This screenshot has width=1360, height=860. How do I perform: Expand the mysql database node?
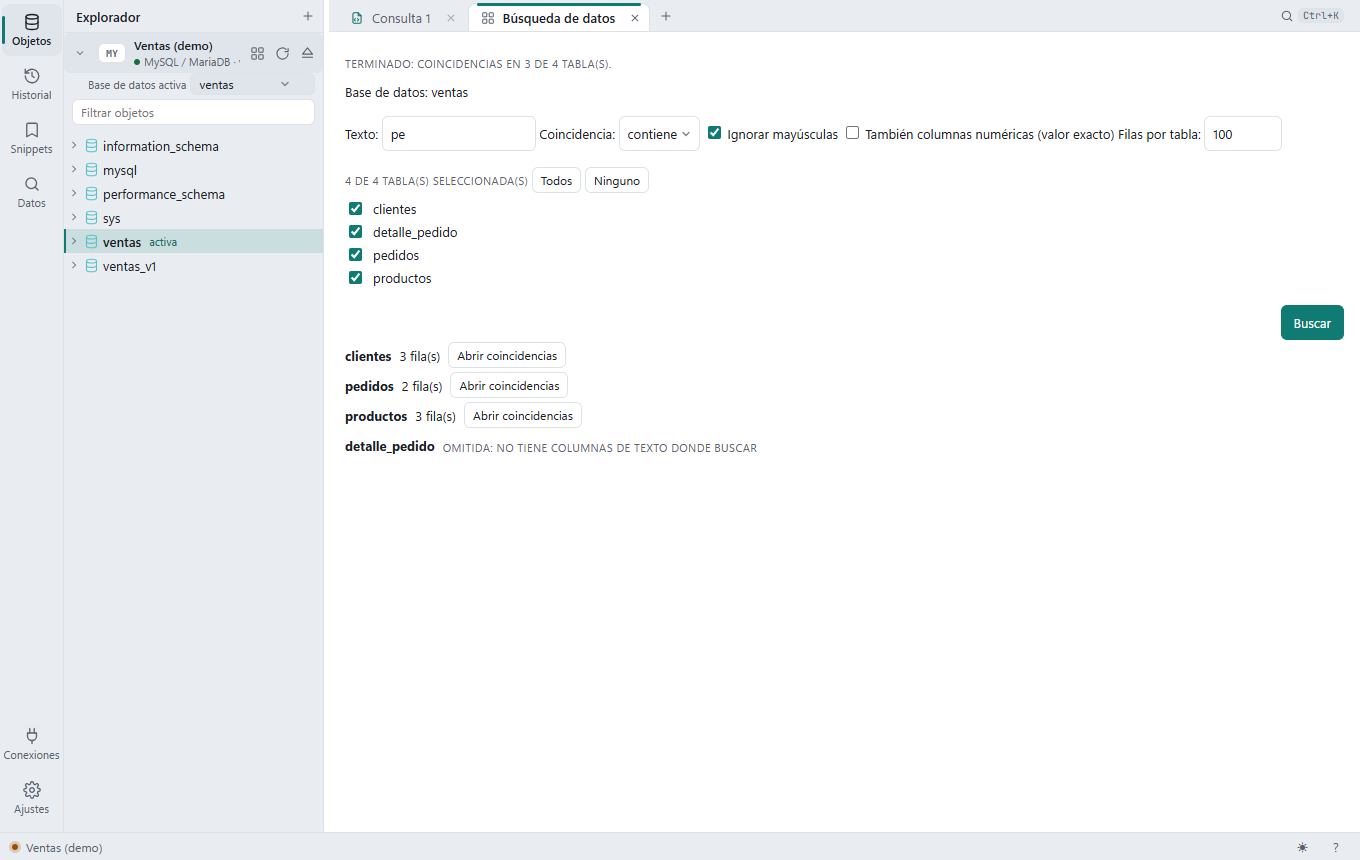tap(73, 170)
